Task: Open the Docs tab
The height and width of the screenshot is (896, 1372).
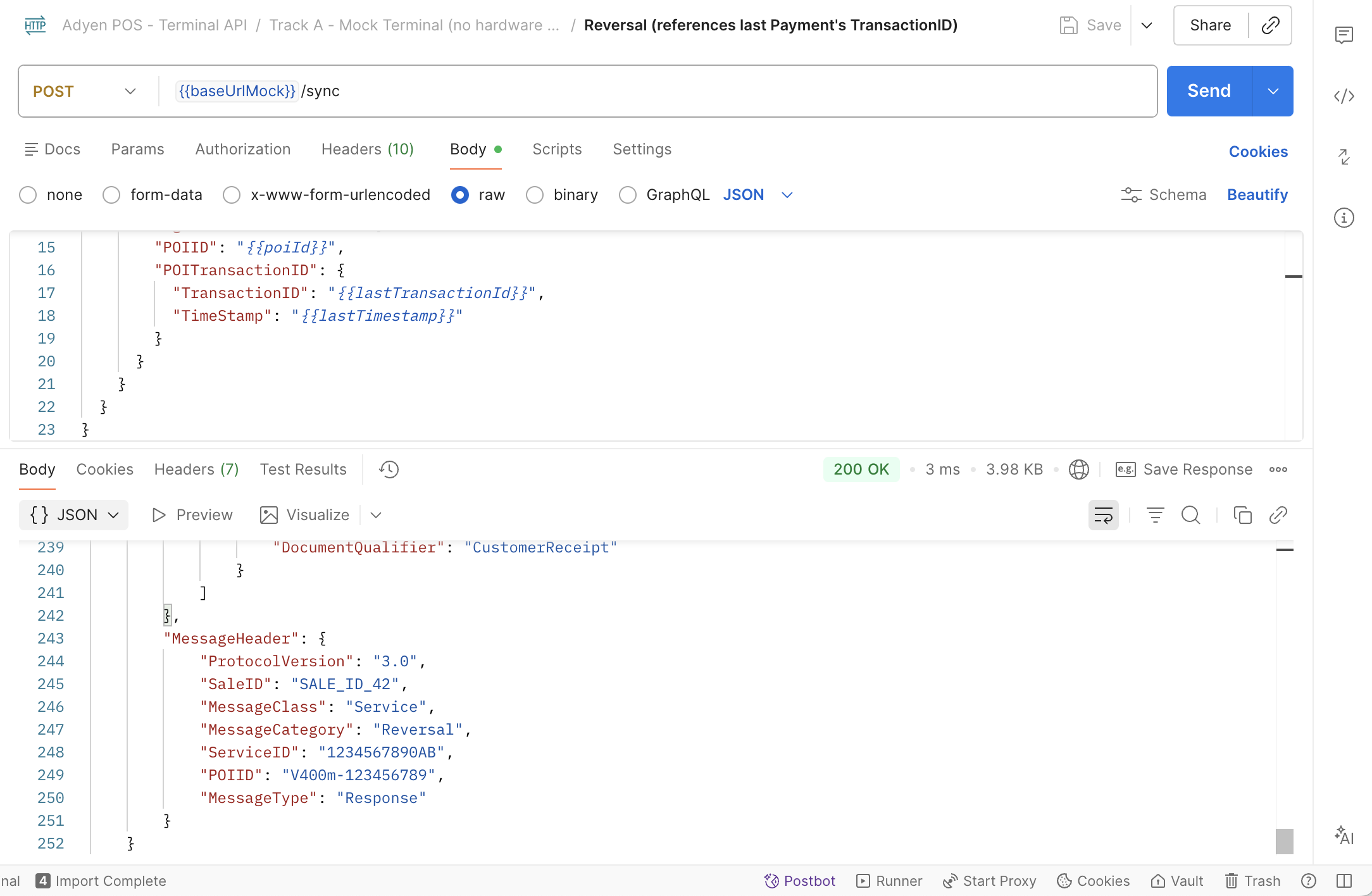Action: click(53, 149)
